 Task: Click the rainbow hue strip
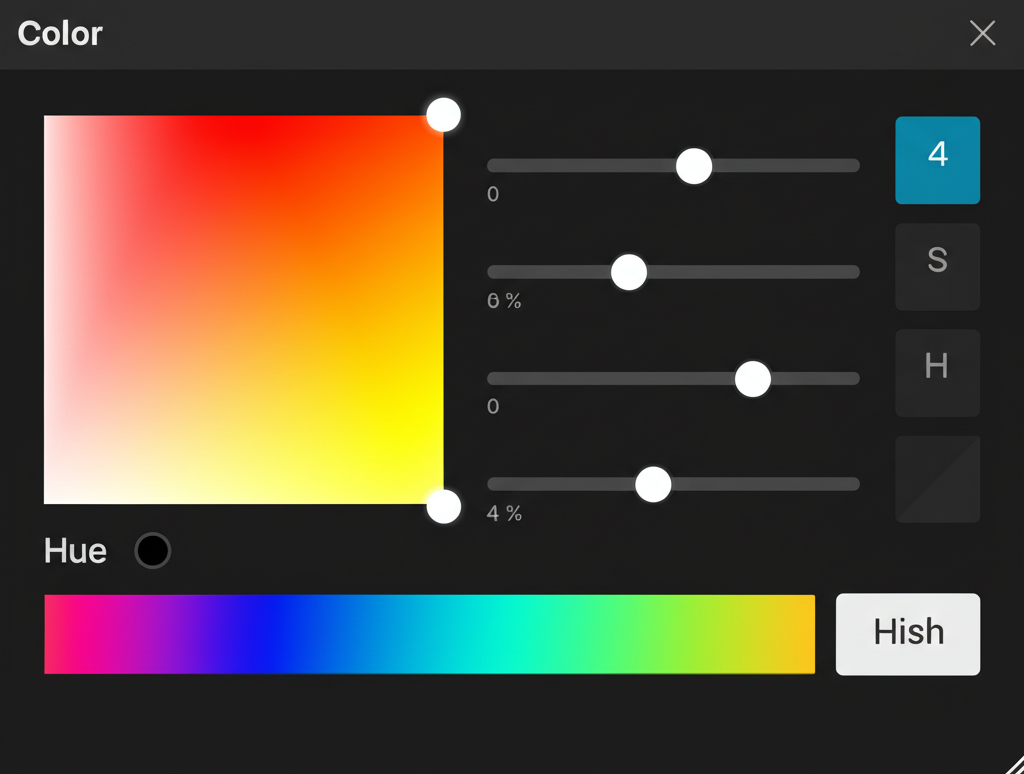point(429,634)
